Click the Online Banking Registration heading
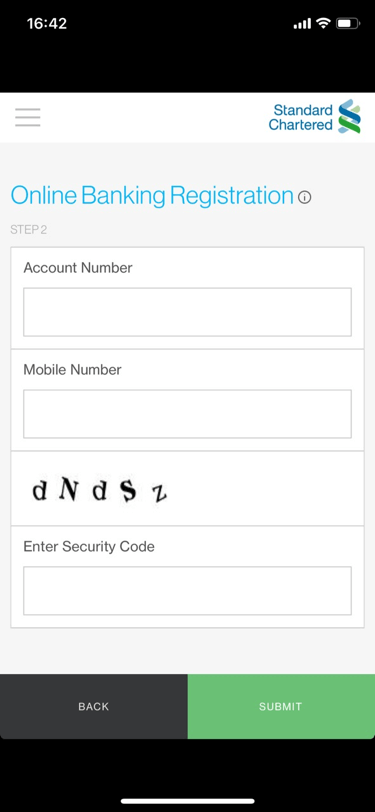The width and height of the screenshot is (375, 812). pos(152,195)
